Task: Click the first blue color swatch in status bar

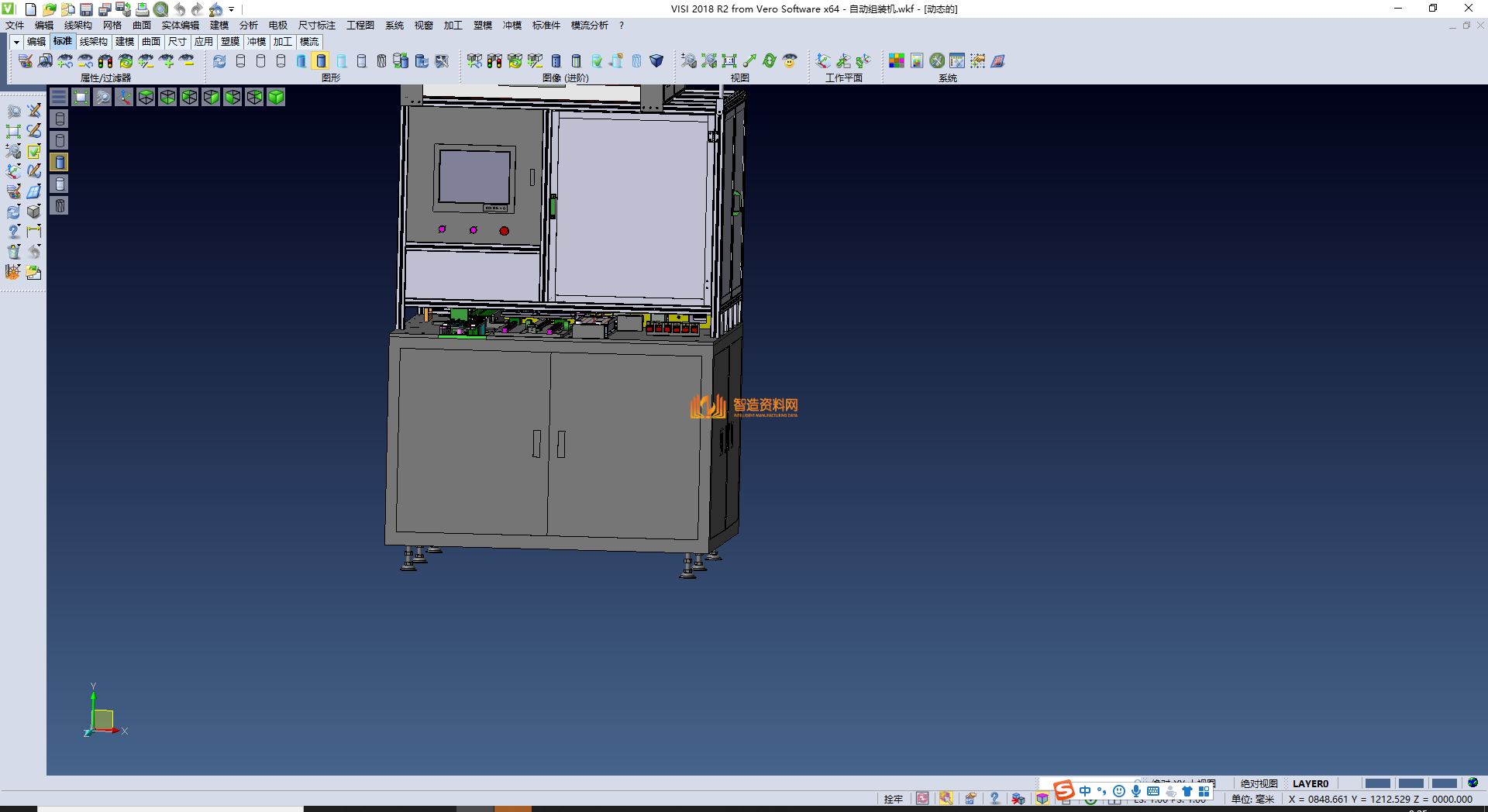Action: tap(1377, 783)
